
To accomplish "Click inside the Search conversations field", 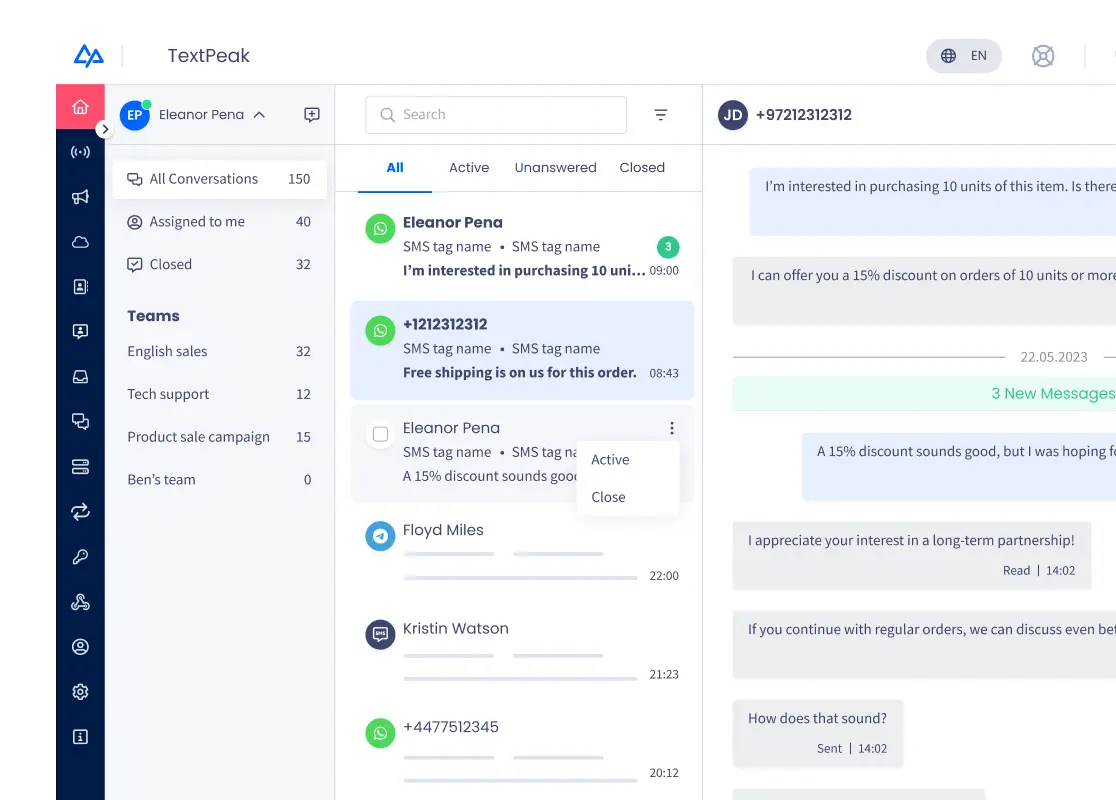I will pyautogui.click(x=495, y=114).
